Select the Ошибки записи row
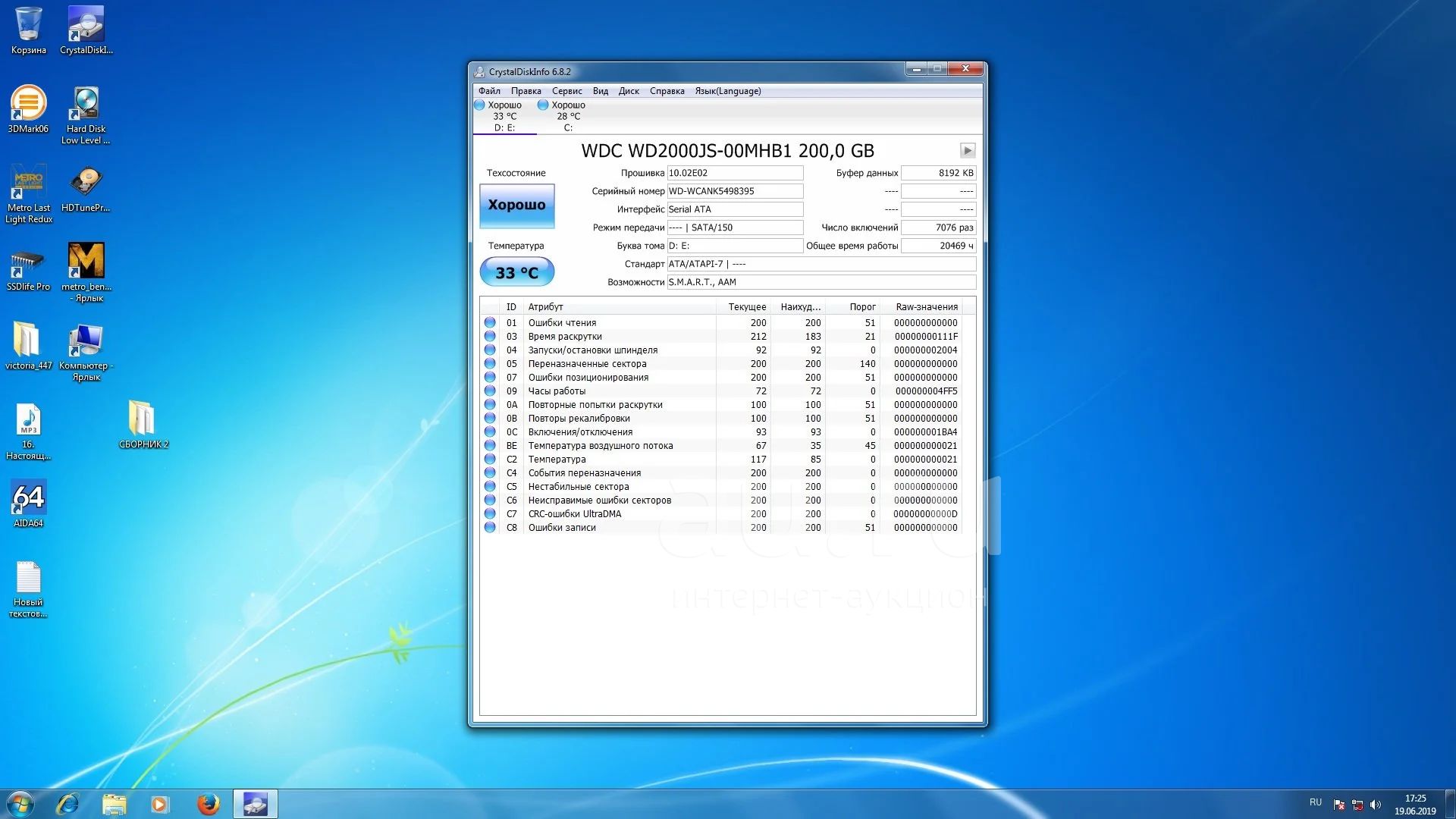This screenshot has width=1456, height=819. (721, 528)
